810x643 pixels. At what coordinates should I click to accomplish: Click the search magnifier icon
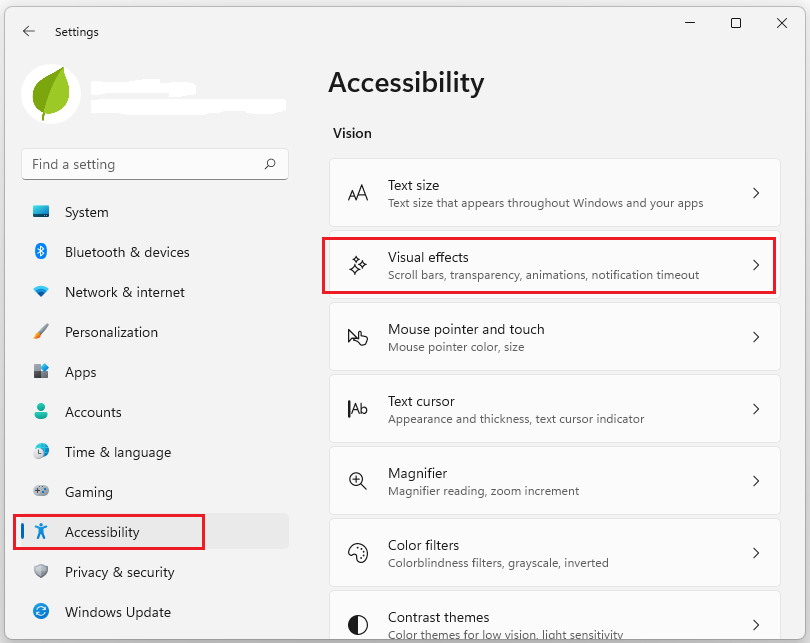(270, 164)
